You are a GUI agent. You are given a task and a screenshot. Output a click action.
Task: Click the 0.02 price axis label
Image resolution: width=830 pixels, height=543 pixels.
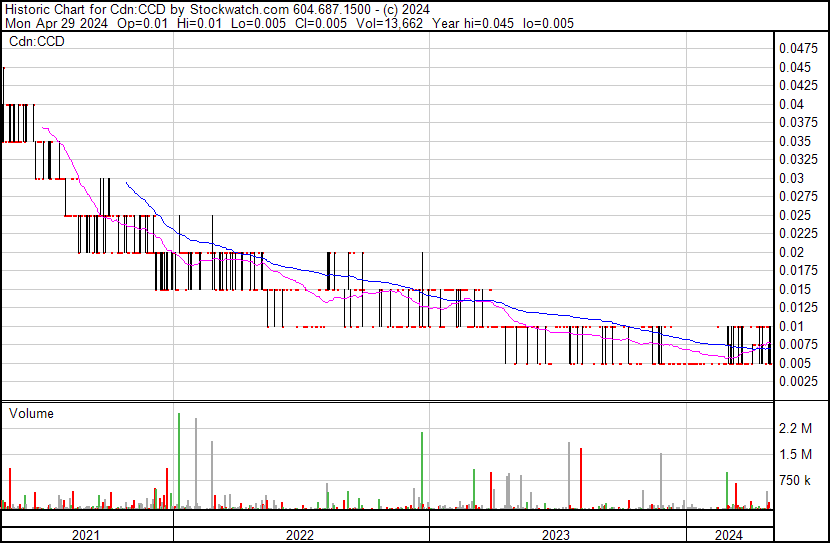click(792, 252)
